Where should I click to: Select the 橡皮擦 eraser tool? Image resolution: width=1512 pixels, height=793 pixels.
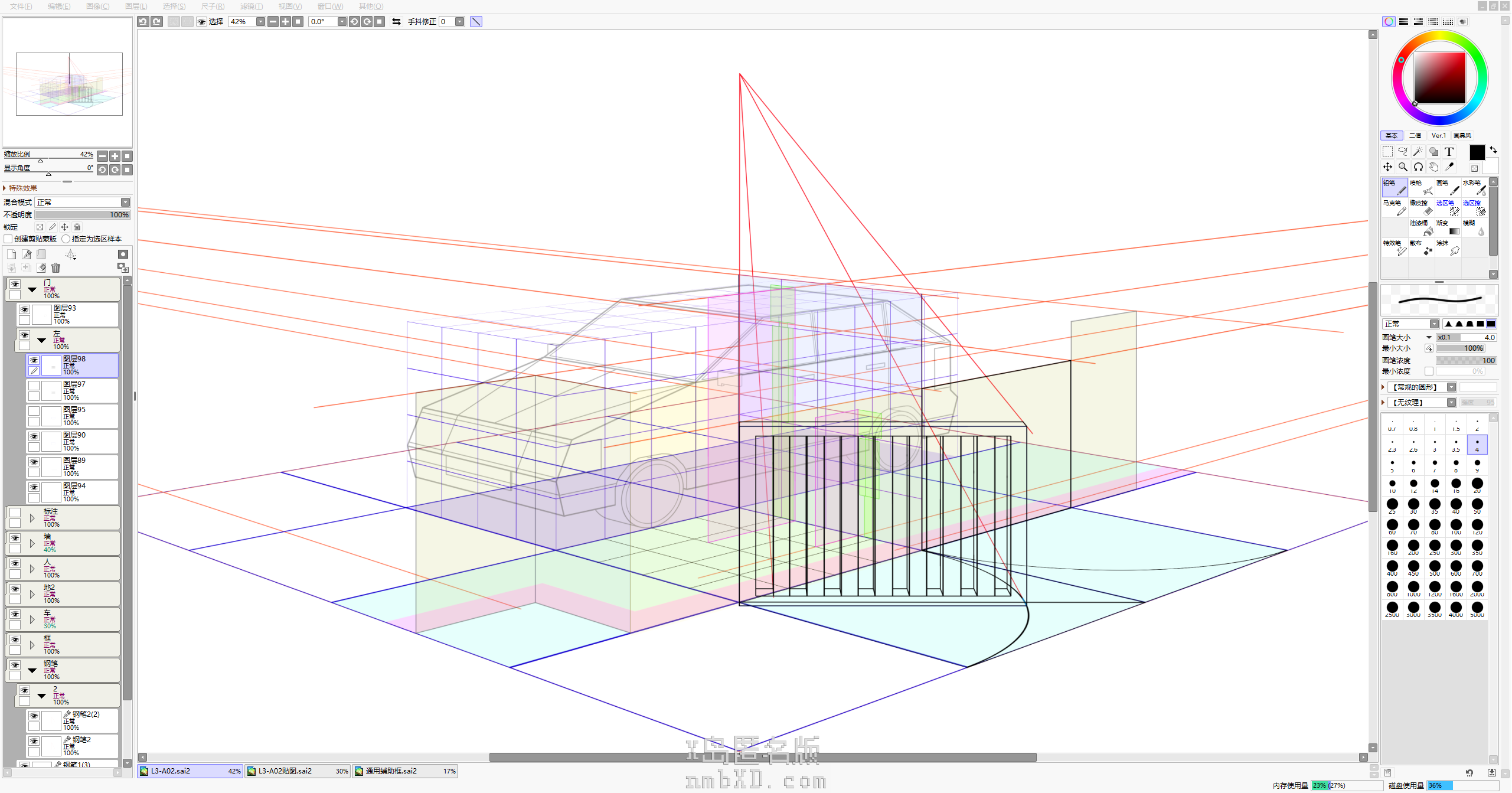pos(1421,207)
